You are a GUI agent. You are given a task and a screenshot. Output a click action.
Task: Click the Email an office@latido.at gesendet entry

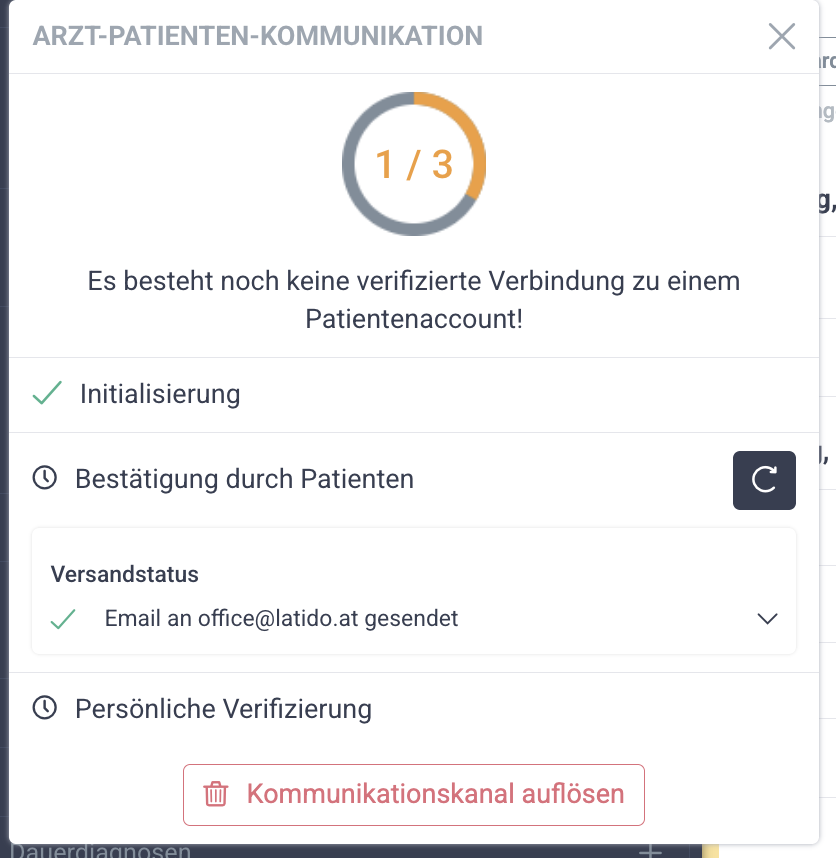(281, 619)
